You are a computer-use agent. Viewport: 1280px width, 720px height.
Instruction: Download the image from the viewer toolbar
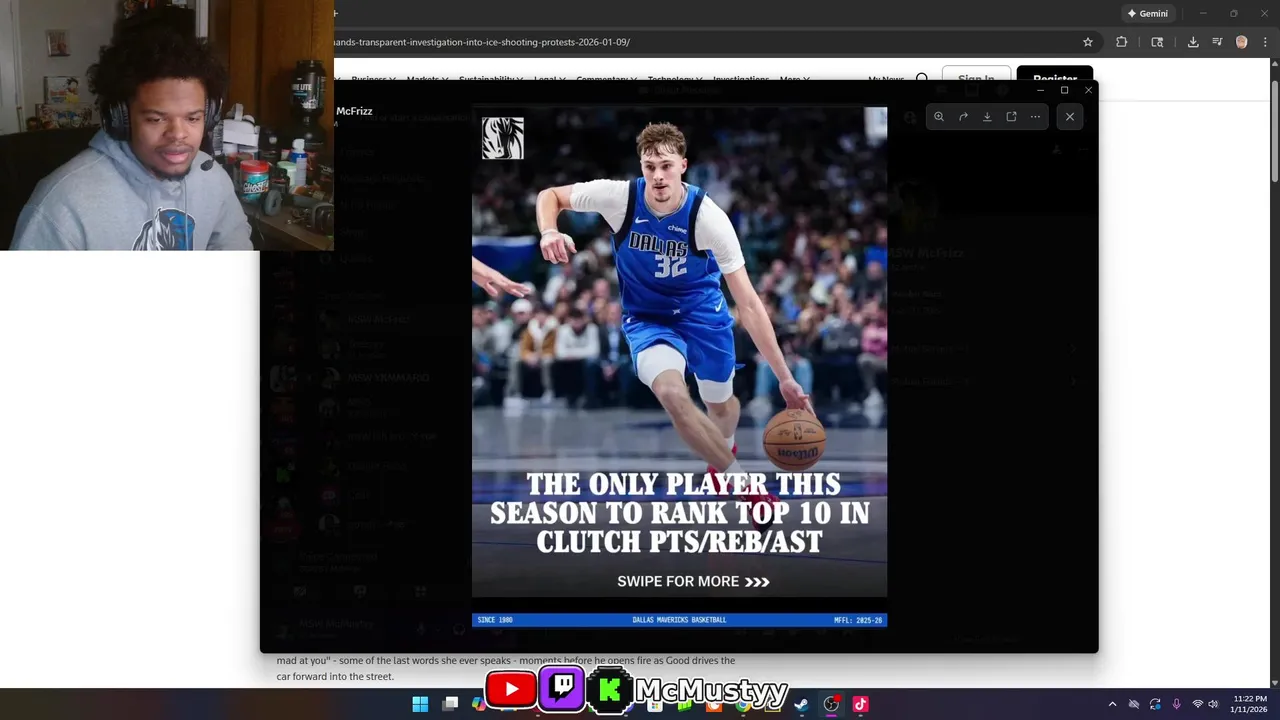coord(987,117)
